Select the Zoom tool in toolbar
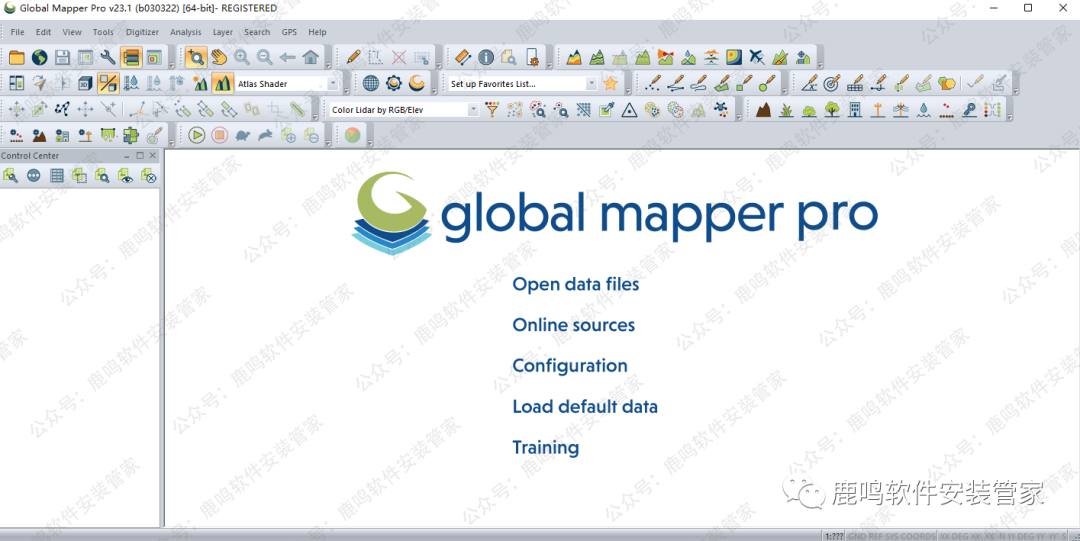This screenshot has height=541, width=1080. point(196,58)
